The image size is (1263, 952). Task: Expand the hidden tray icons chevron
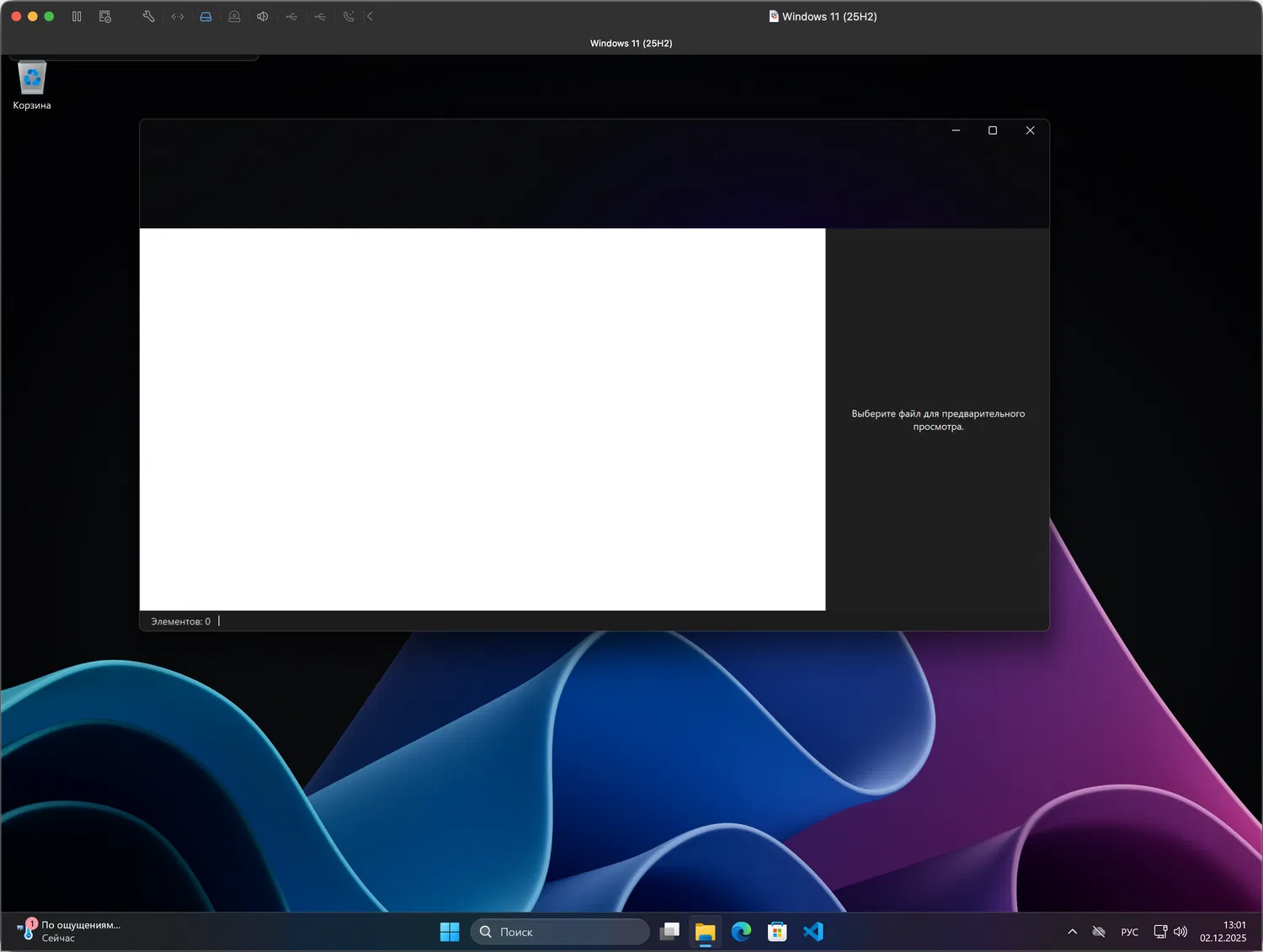coord(1072,932)
